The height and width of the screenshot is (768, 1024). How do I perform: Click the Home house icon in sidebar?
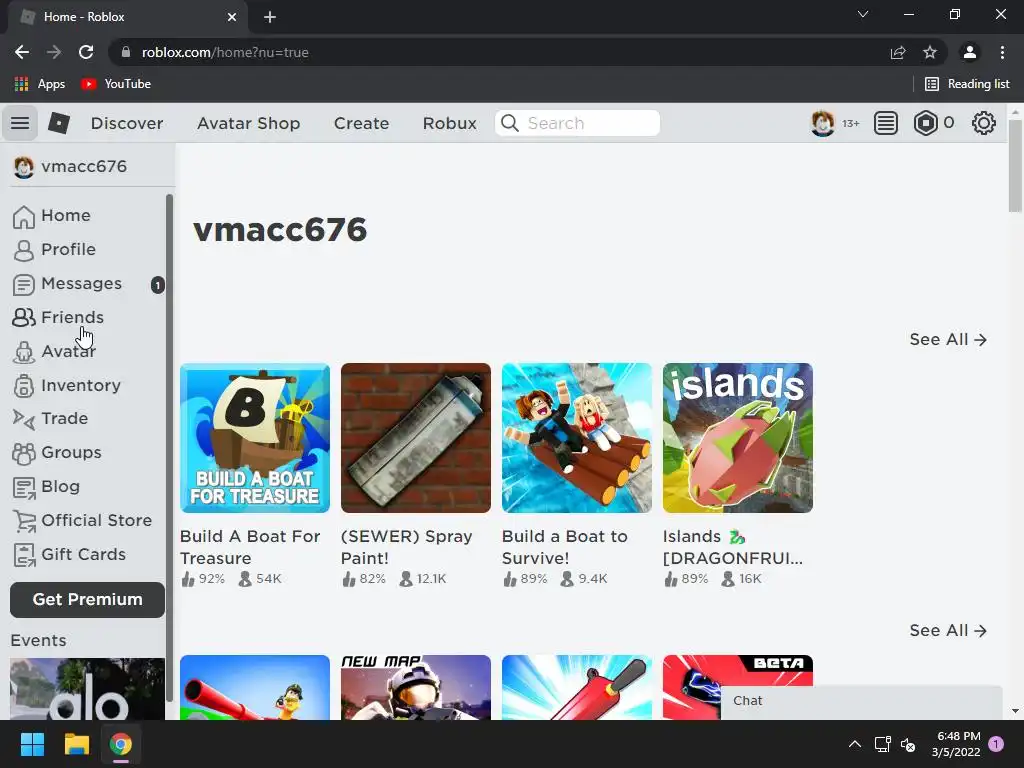coord(24,216)
